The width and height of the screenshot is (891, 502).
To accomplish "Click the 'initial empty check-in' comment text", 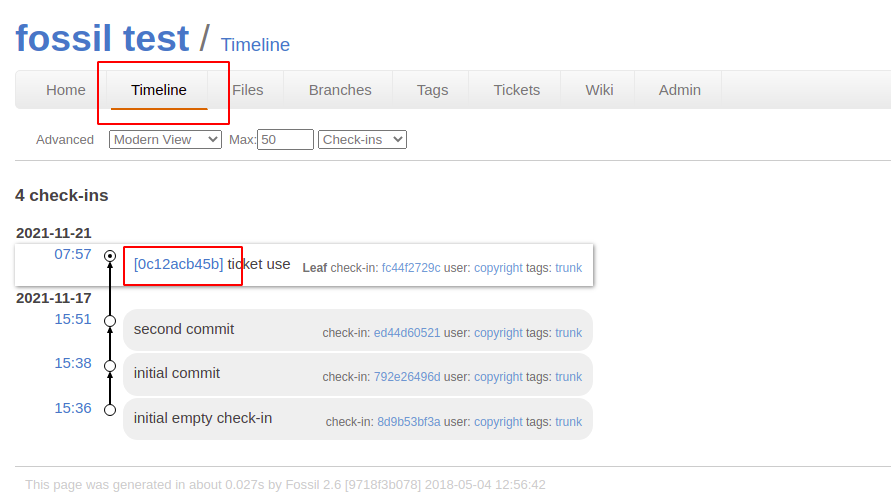I will [x=203, y=418].
